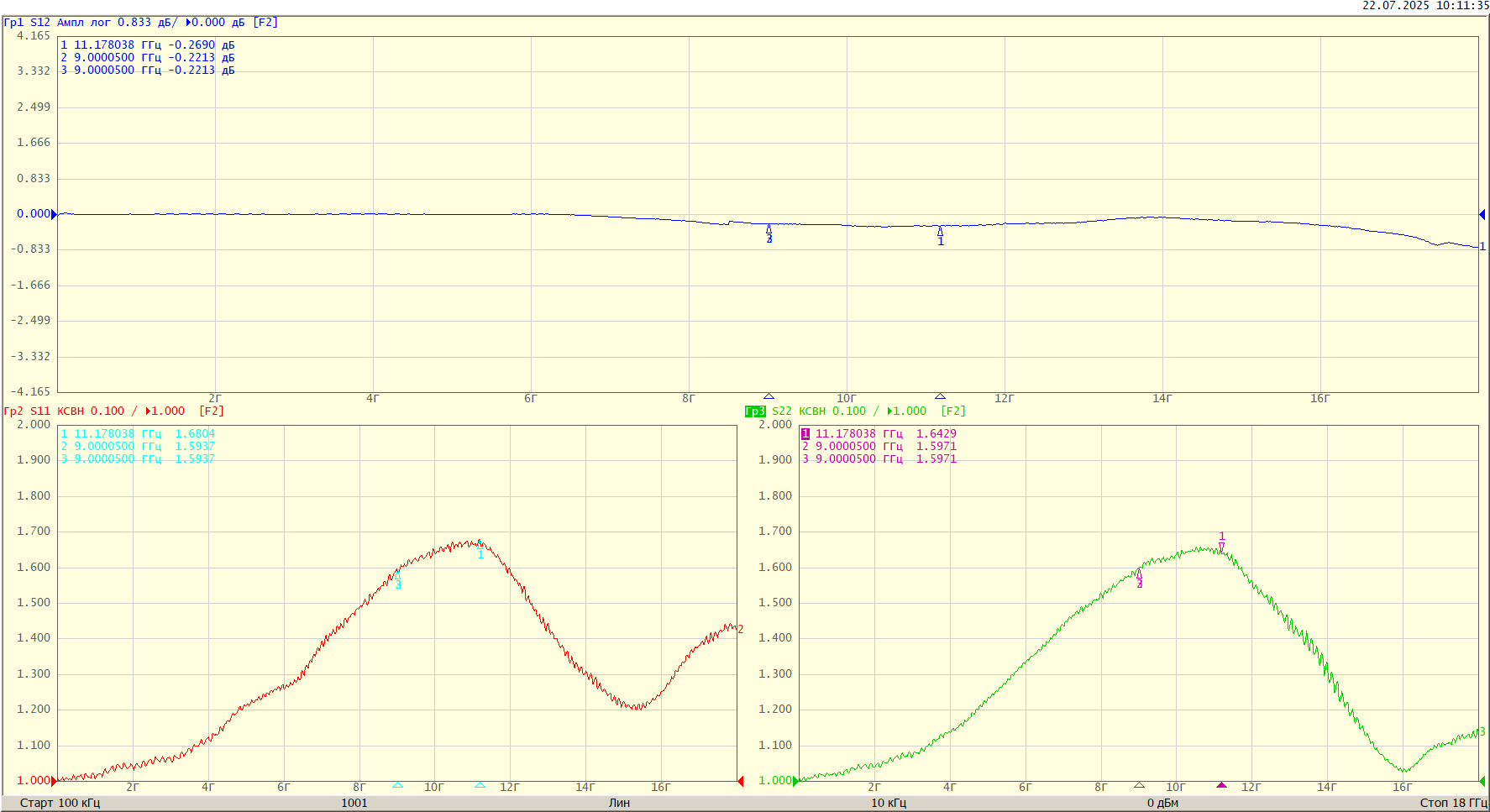Click the Стоп 18 ГГц stop frequency field

click(x=1452, y=804)
